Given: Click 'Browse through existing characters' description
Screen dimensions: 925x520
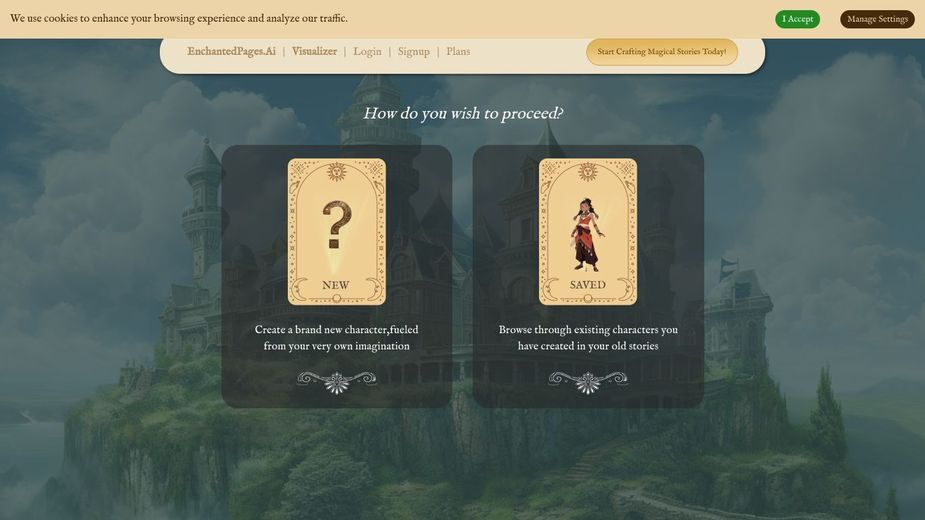Looking at the screenshot, I should (588, 338).
